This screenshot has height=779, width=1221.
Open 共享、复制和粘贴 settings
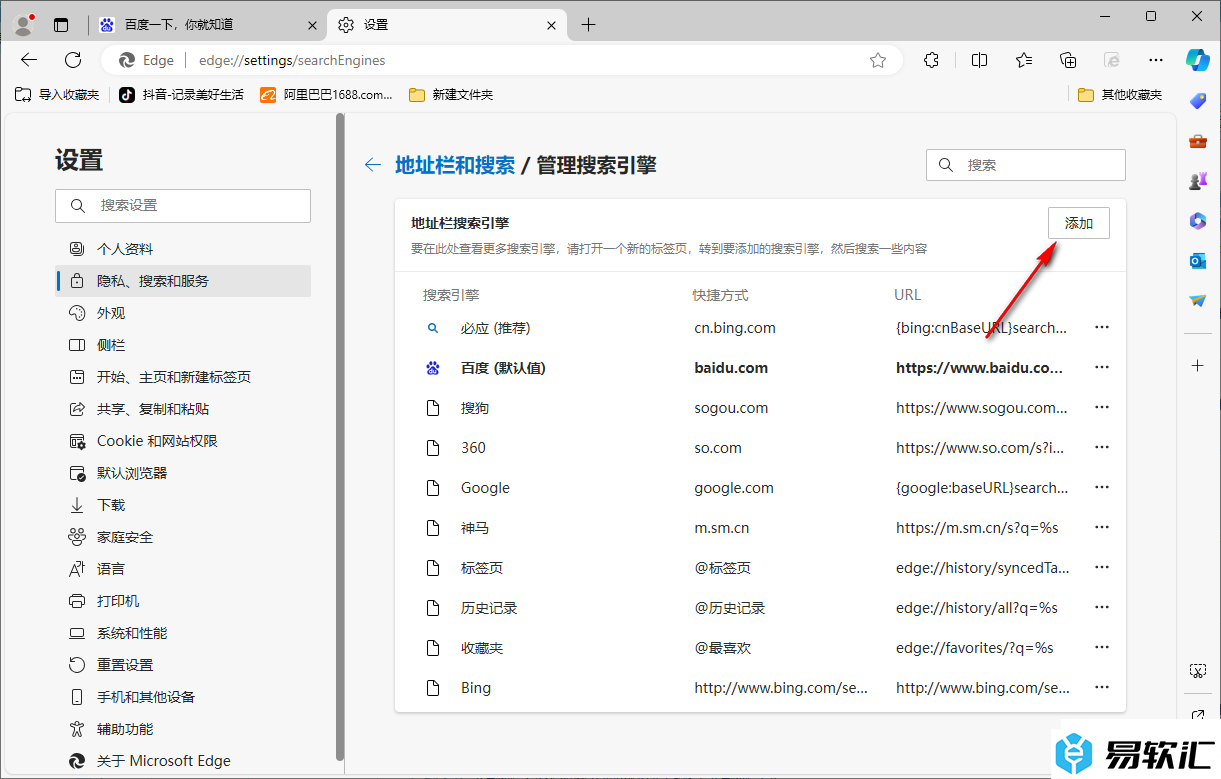[x=183, y=409]
